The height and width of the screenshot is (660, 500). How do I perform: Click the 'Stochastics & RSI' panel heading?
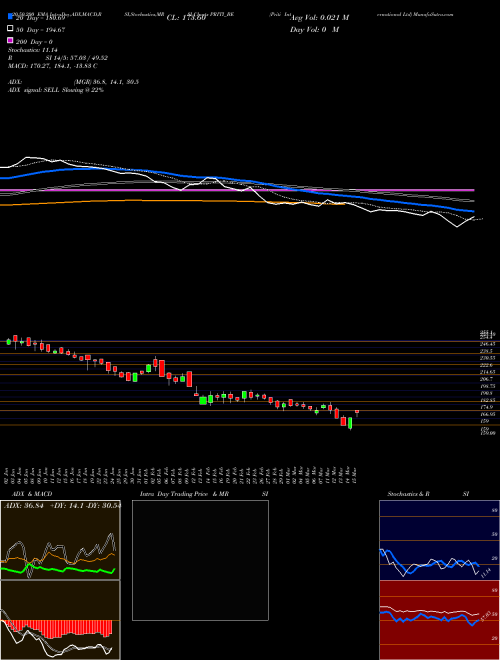[x=428, y=494]
